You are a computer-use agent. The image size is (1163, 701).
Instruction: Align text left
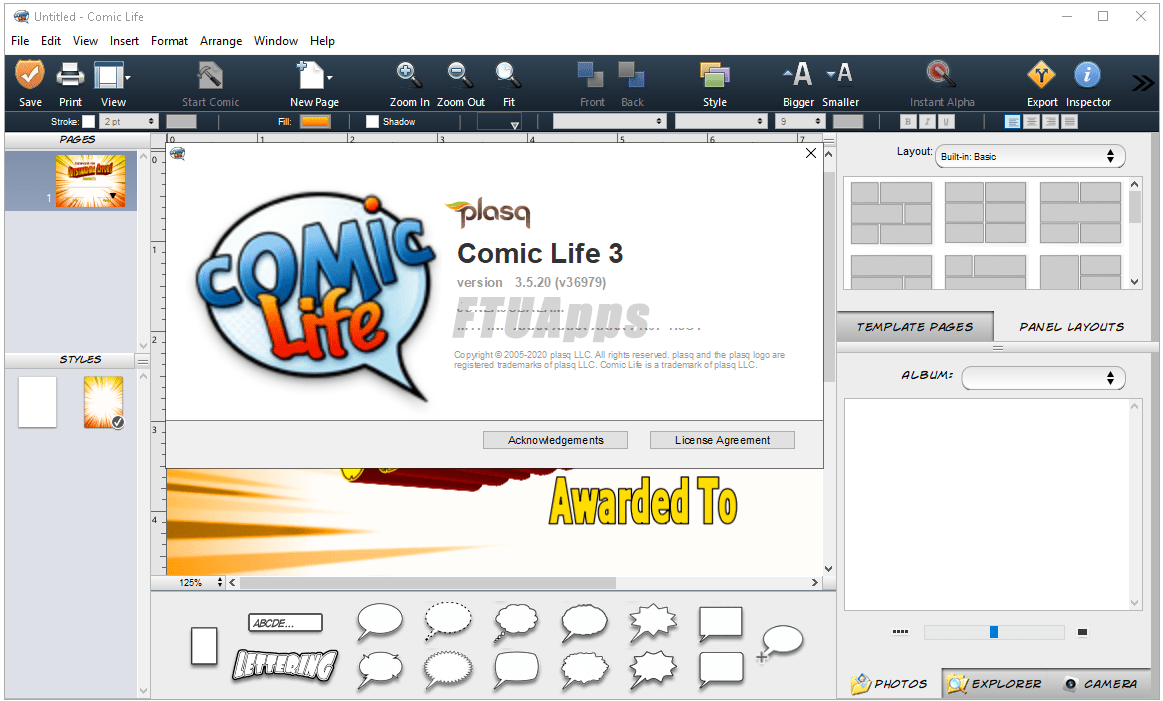[x=1012, y=122]
